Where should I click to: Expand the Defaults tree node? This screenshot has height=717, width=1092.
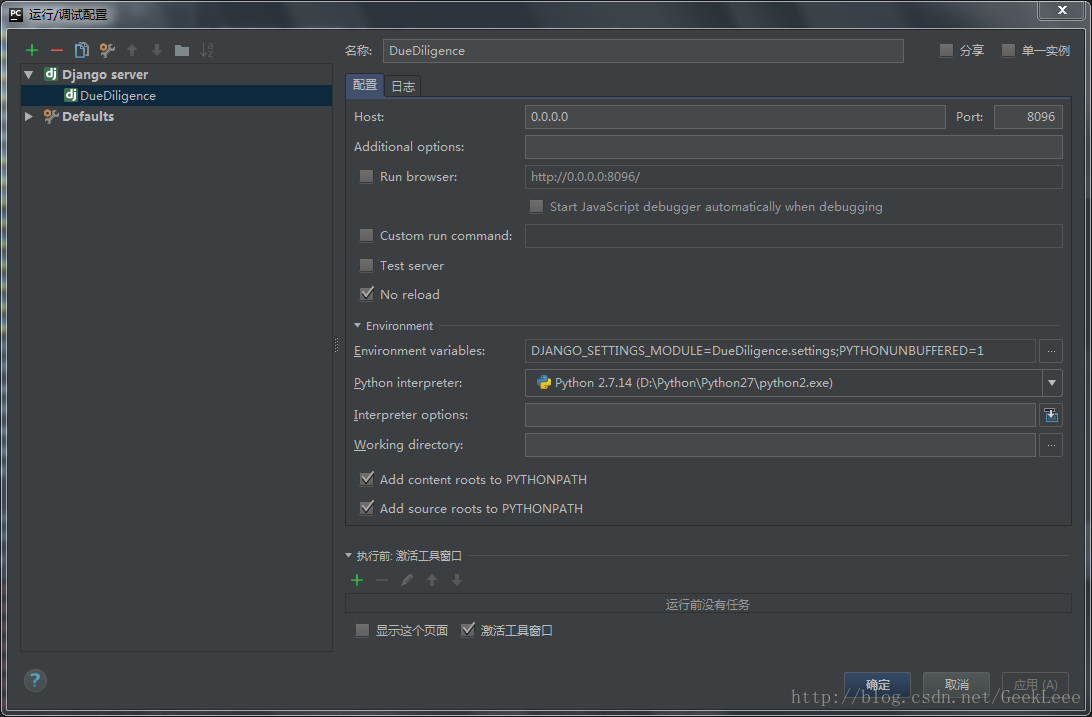point(29,116)
